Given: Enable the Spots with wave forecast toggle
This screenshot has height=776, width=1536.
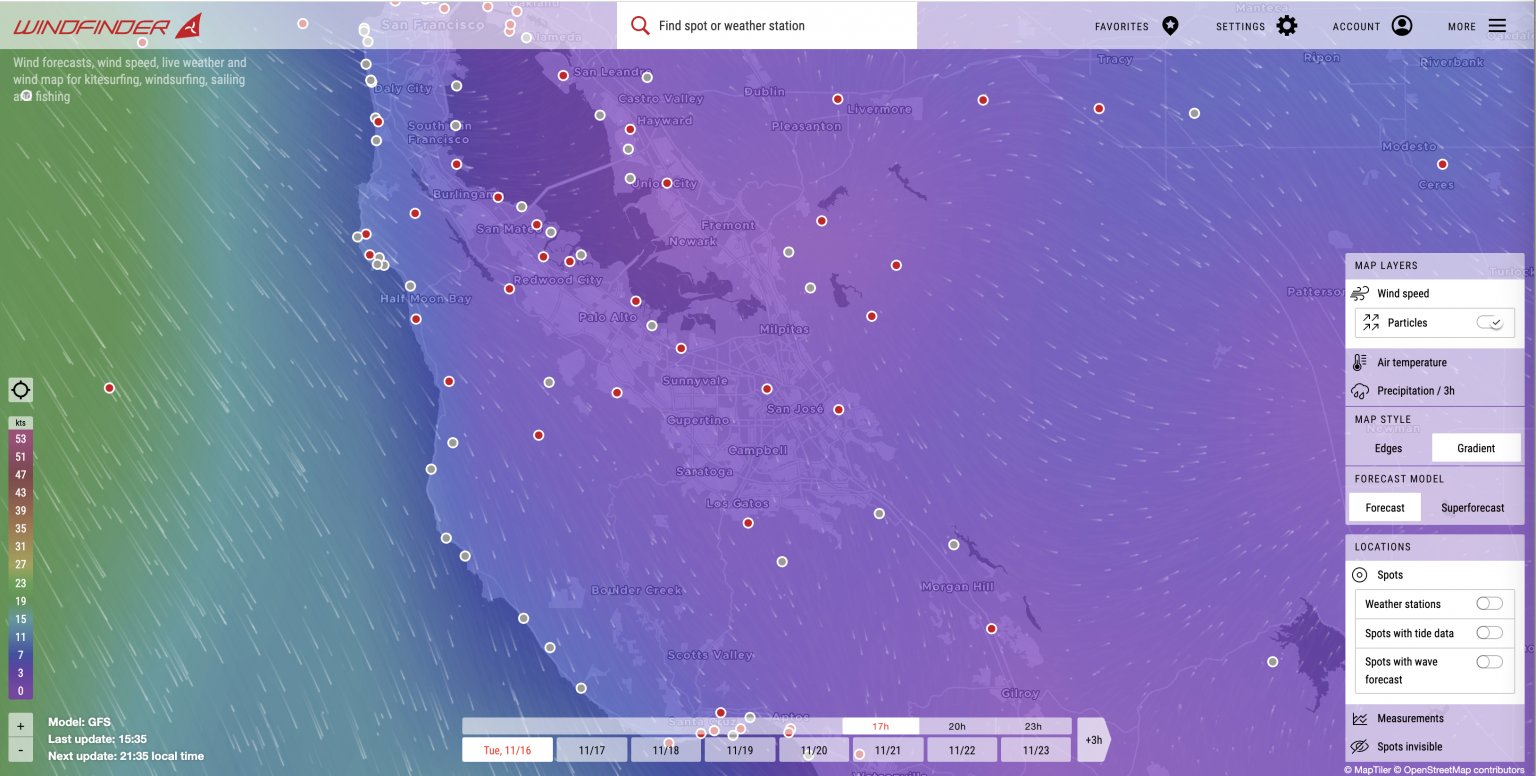Looking at the screenshot, I should pyautogui.click(x=1489, y=661).
